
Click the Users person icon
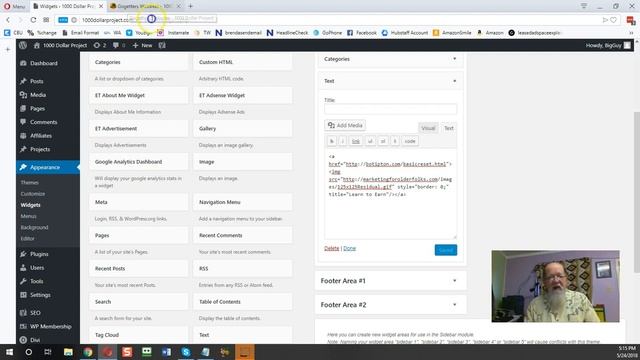point(23,268)
